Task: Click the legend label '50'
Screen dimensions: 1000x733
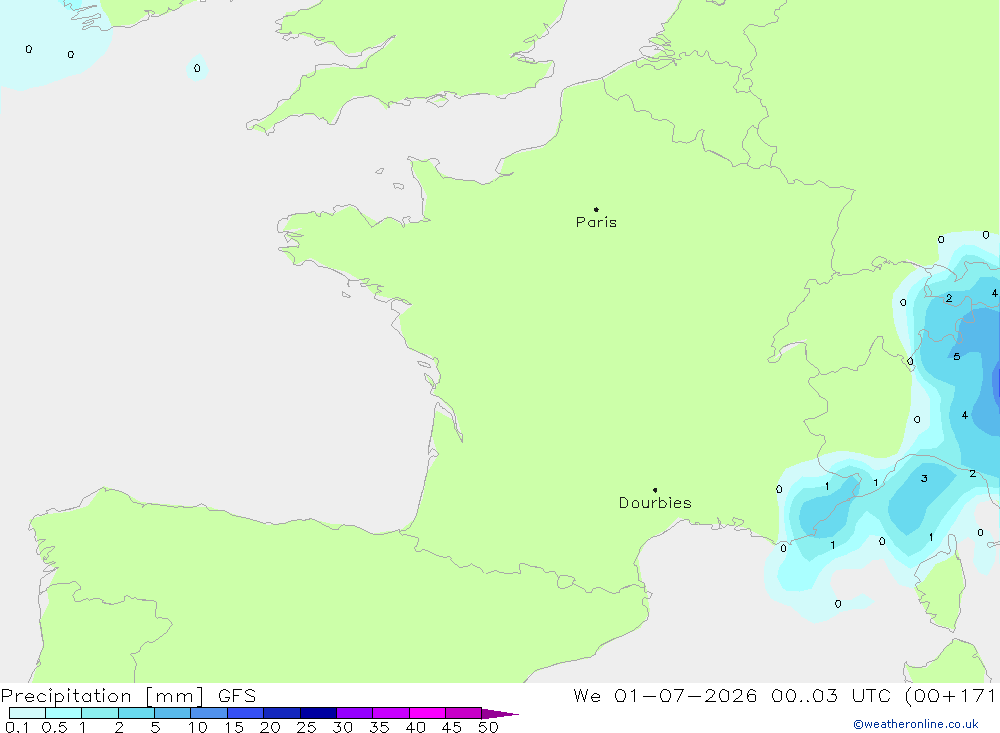Action: tap(488, 727)
